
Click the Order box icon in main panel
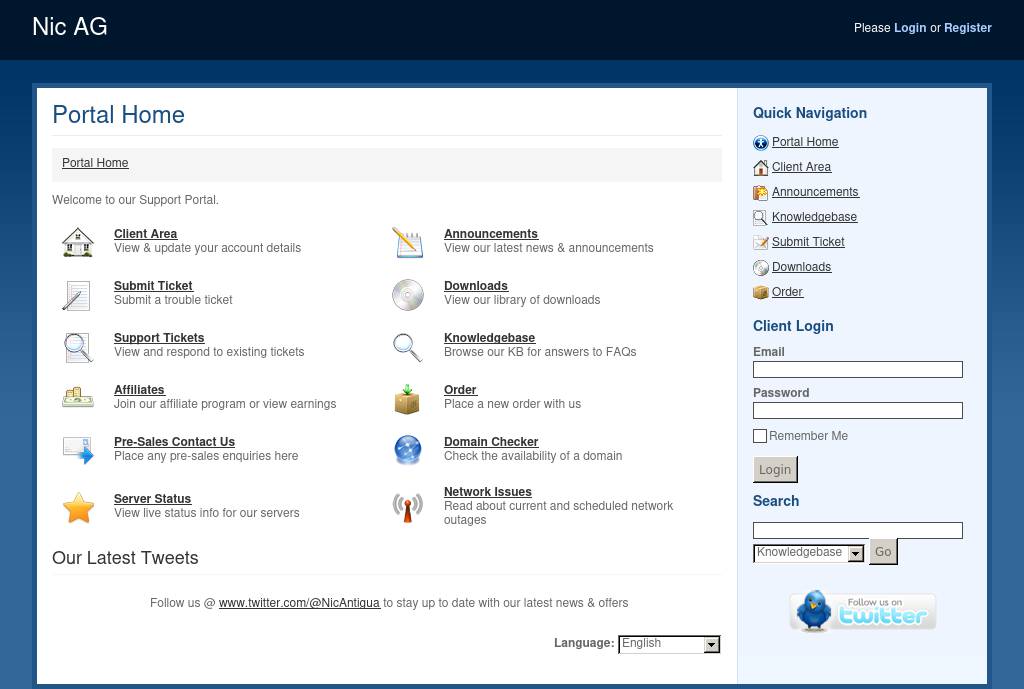pyautogui.click(x=407, y=399)
